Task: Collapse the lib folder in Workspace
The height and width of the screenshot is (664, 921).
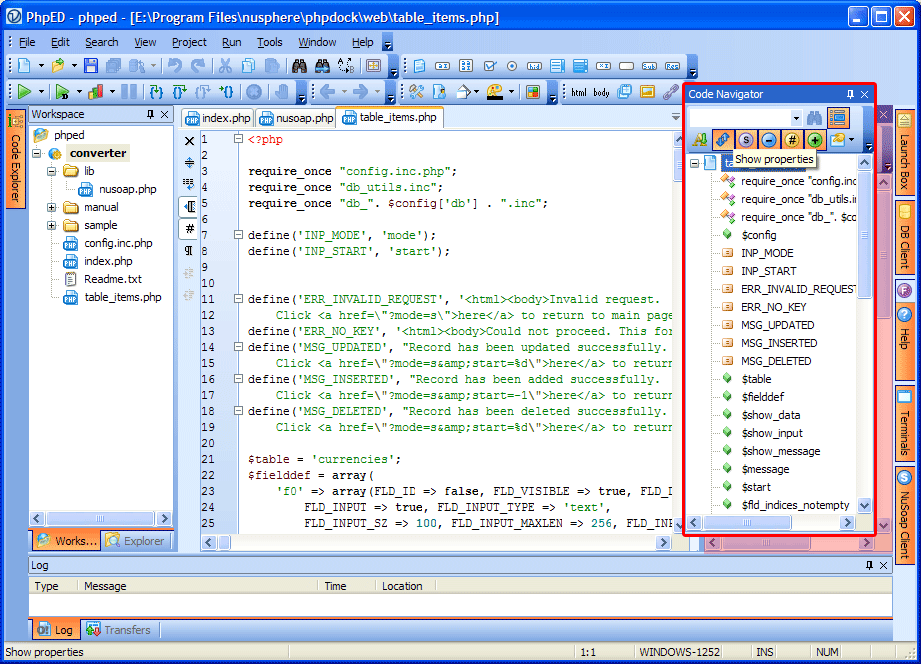Action: point(52,172)
